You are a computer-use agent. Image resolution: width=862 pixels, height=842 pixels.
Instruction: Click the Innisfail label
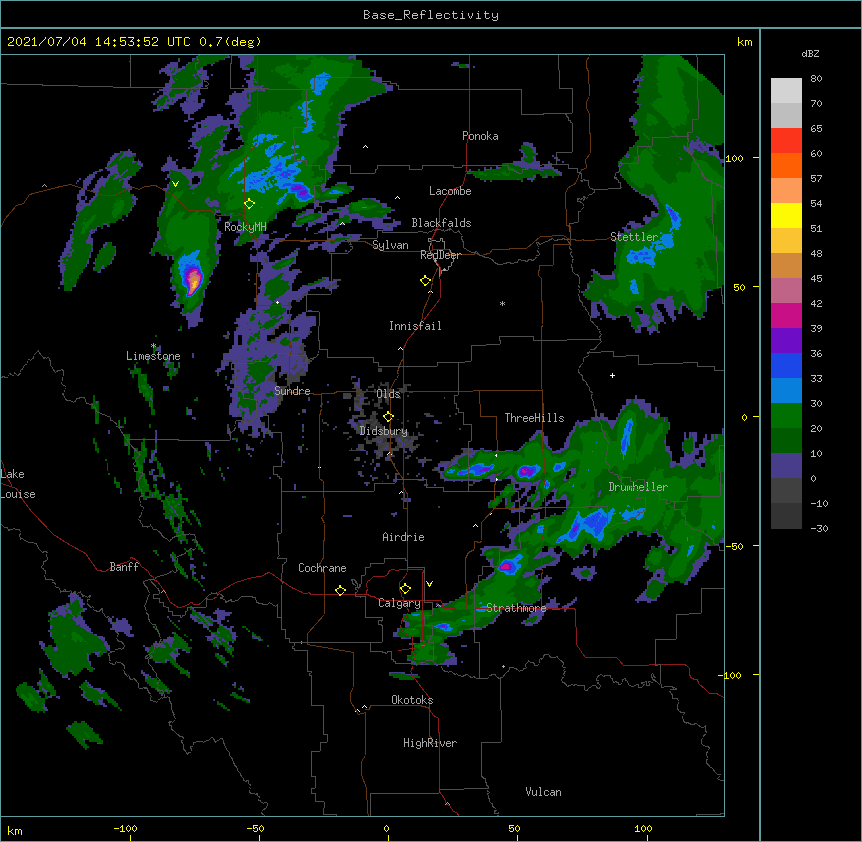[415, 326]
